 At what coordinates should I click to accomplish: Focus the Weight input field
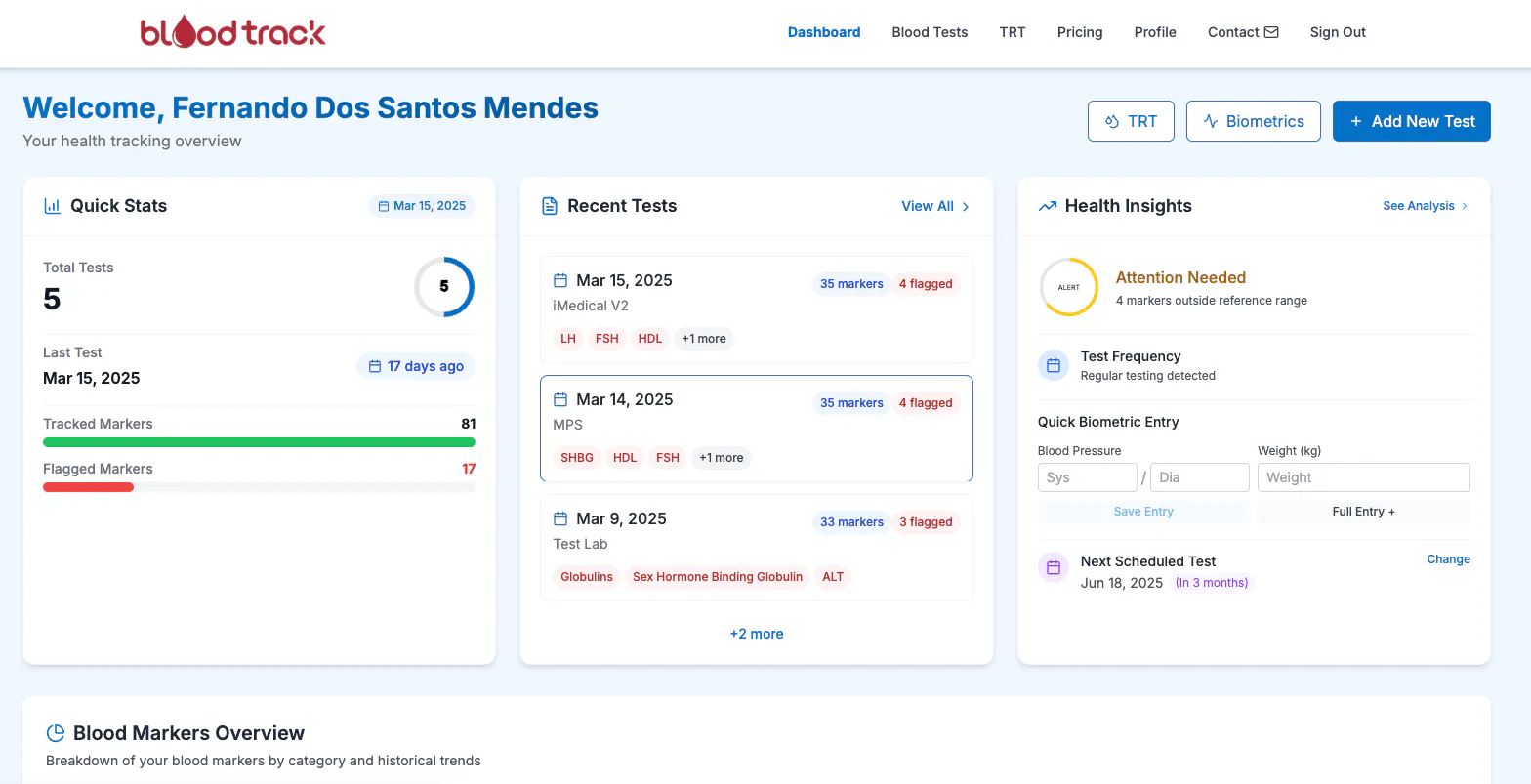pos(1363,477)
